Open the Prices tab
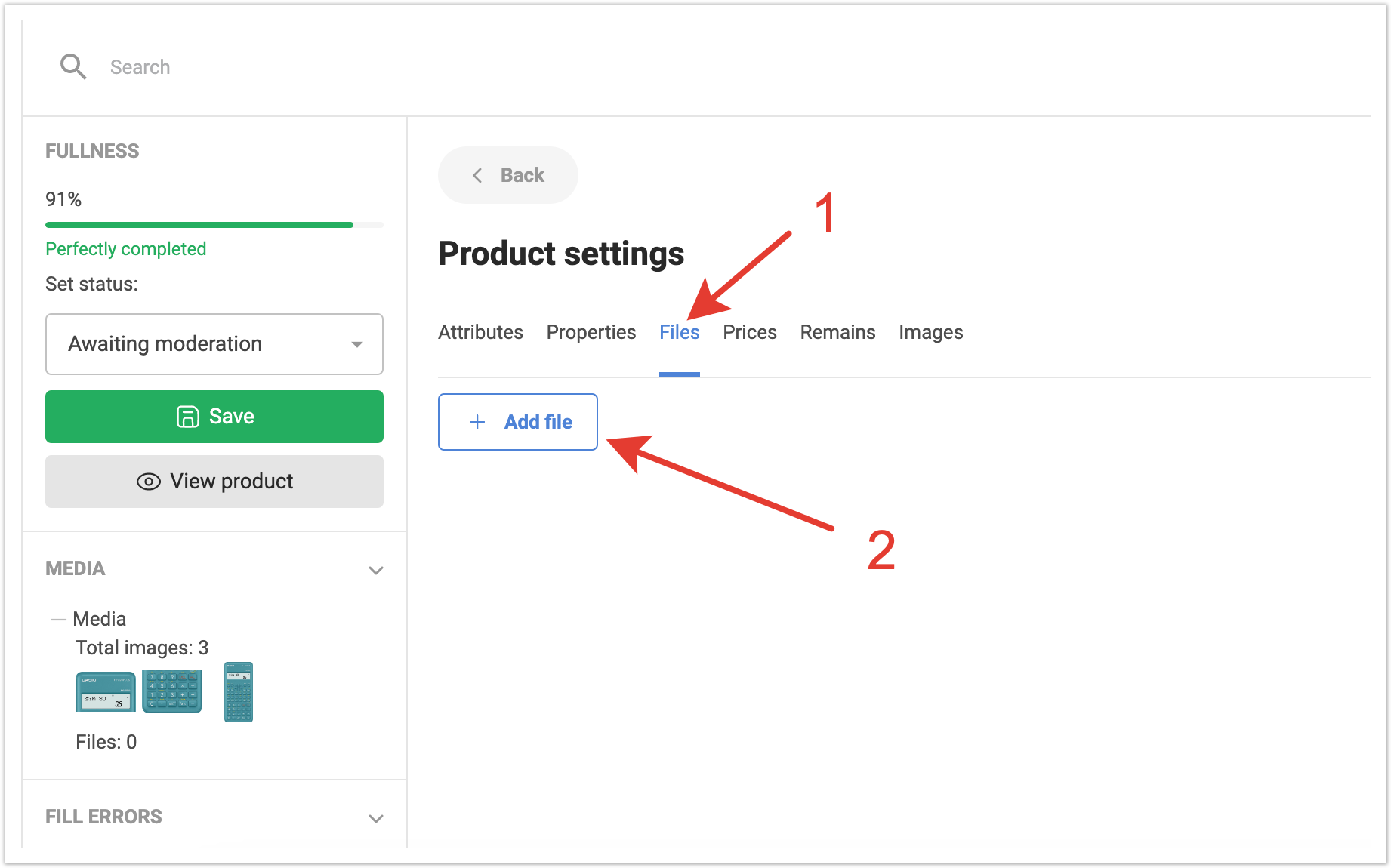Viewport: 1391px width, 868px height. 749,332
